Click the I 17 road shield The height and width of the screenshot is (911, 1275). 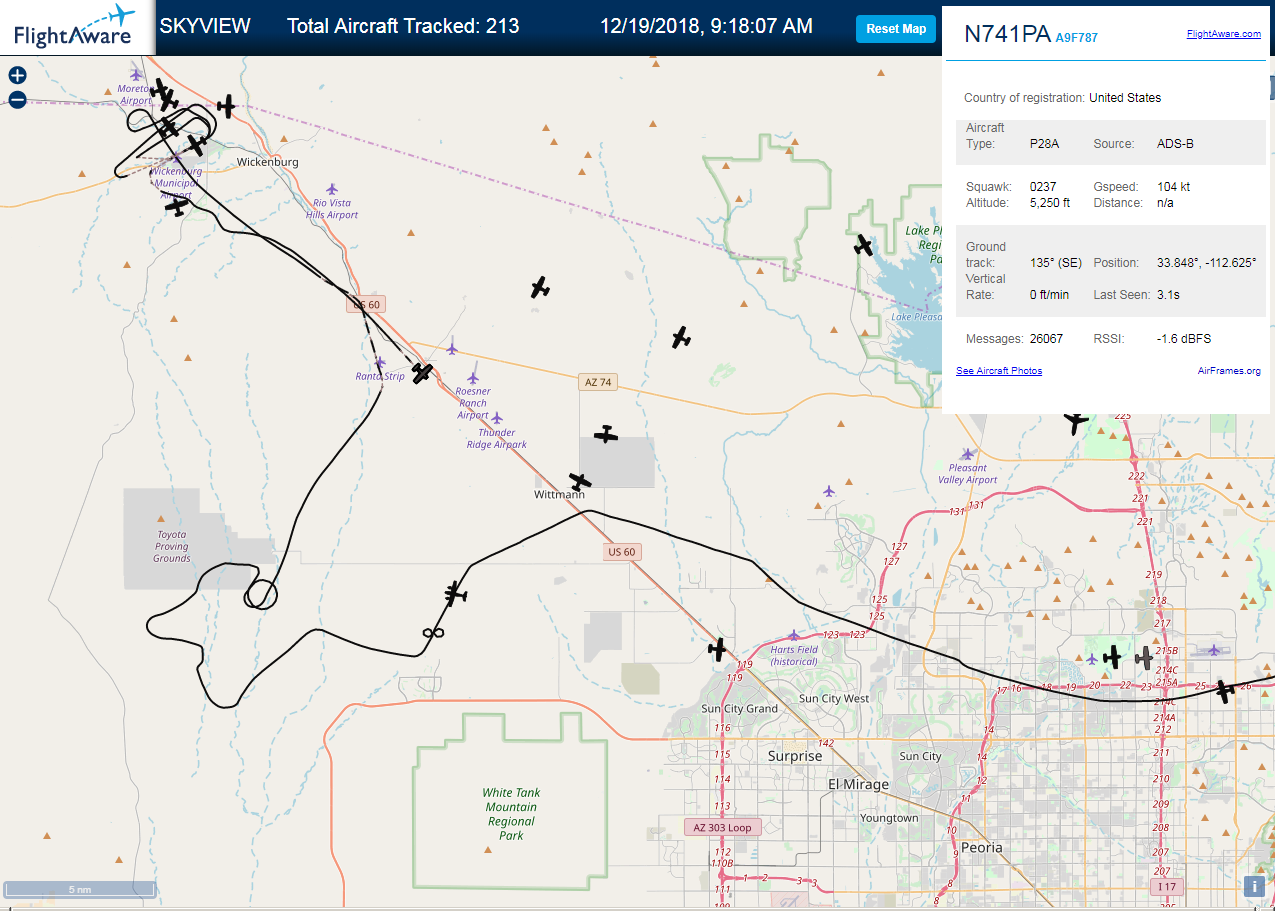(x=1165, y=886)
